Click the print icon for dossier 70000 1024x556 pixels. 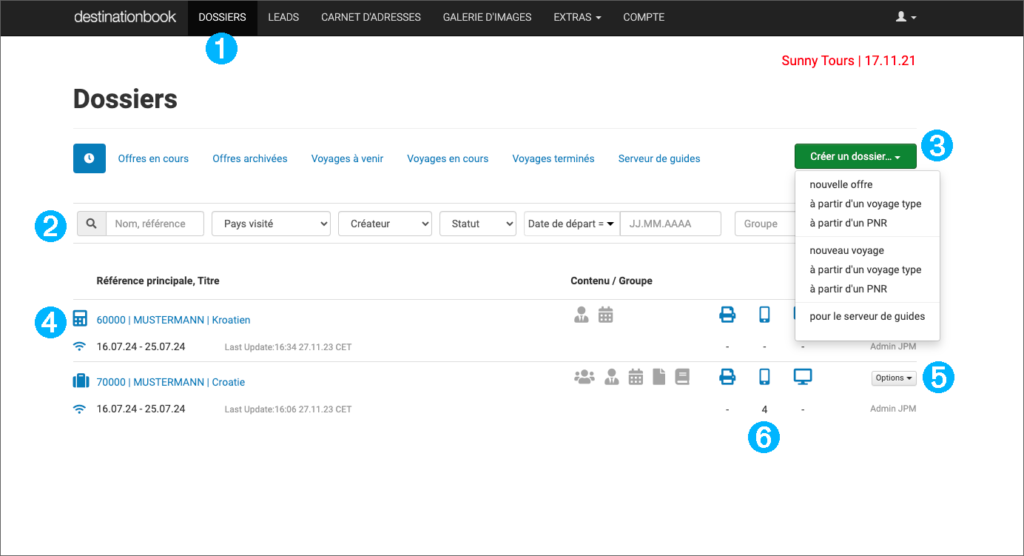[727, 377]
